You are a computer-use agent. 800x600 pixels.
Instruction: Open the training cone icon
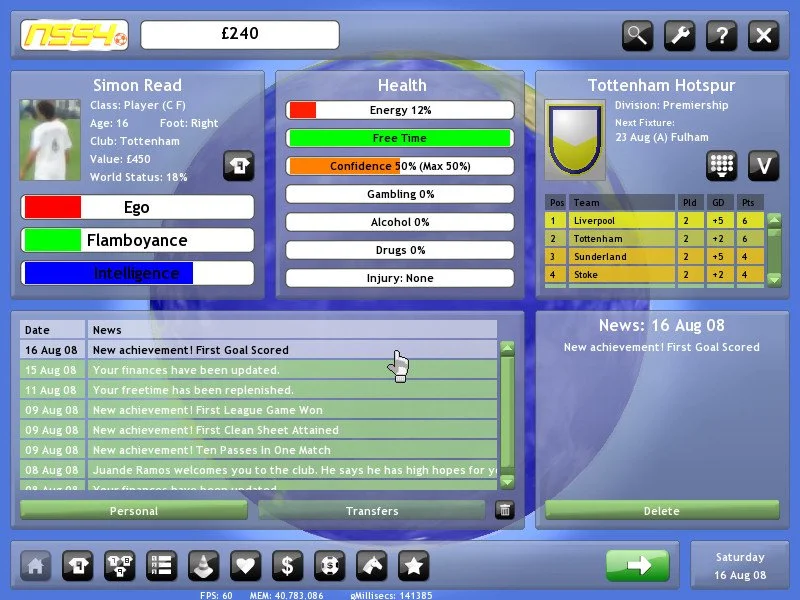pos(203,566)
